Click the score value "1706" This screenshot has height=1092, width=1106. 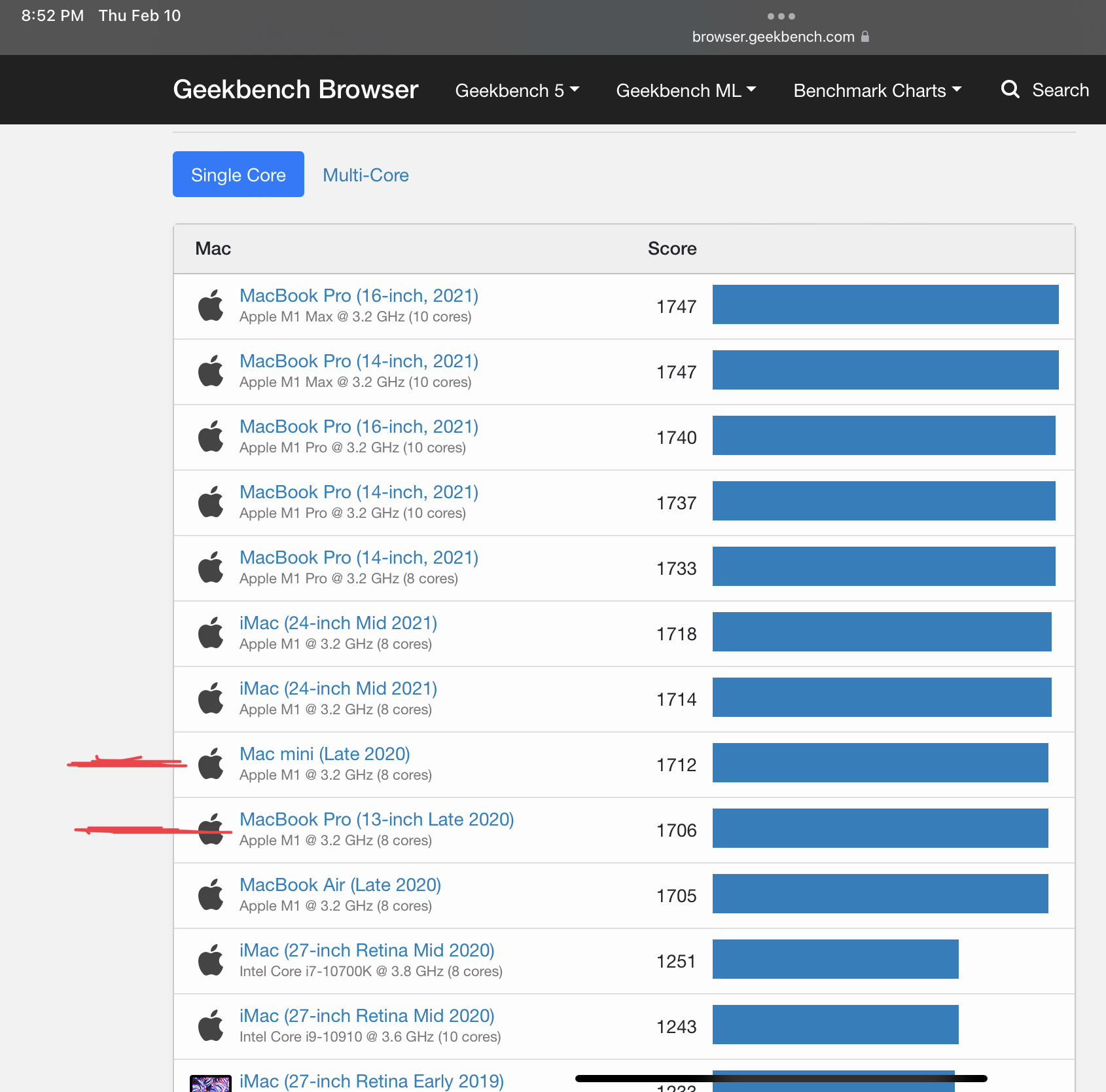click(x=677, y=830)
